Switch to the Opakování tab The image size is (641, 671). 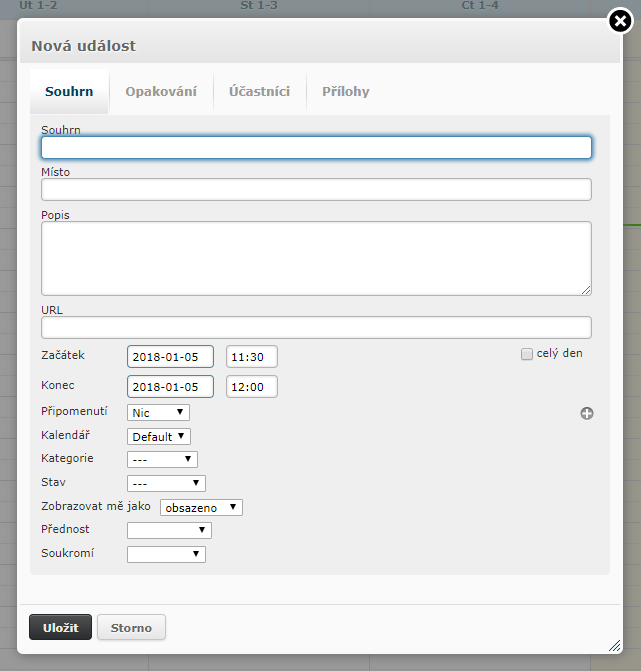pyautogui.click(x=161, y=92)
